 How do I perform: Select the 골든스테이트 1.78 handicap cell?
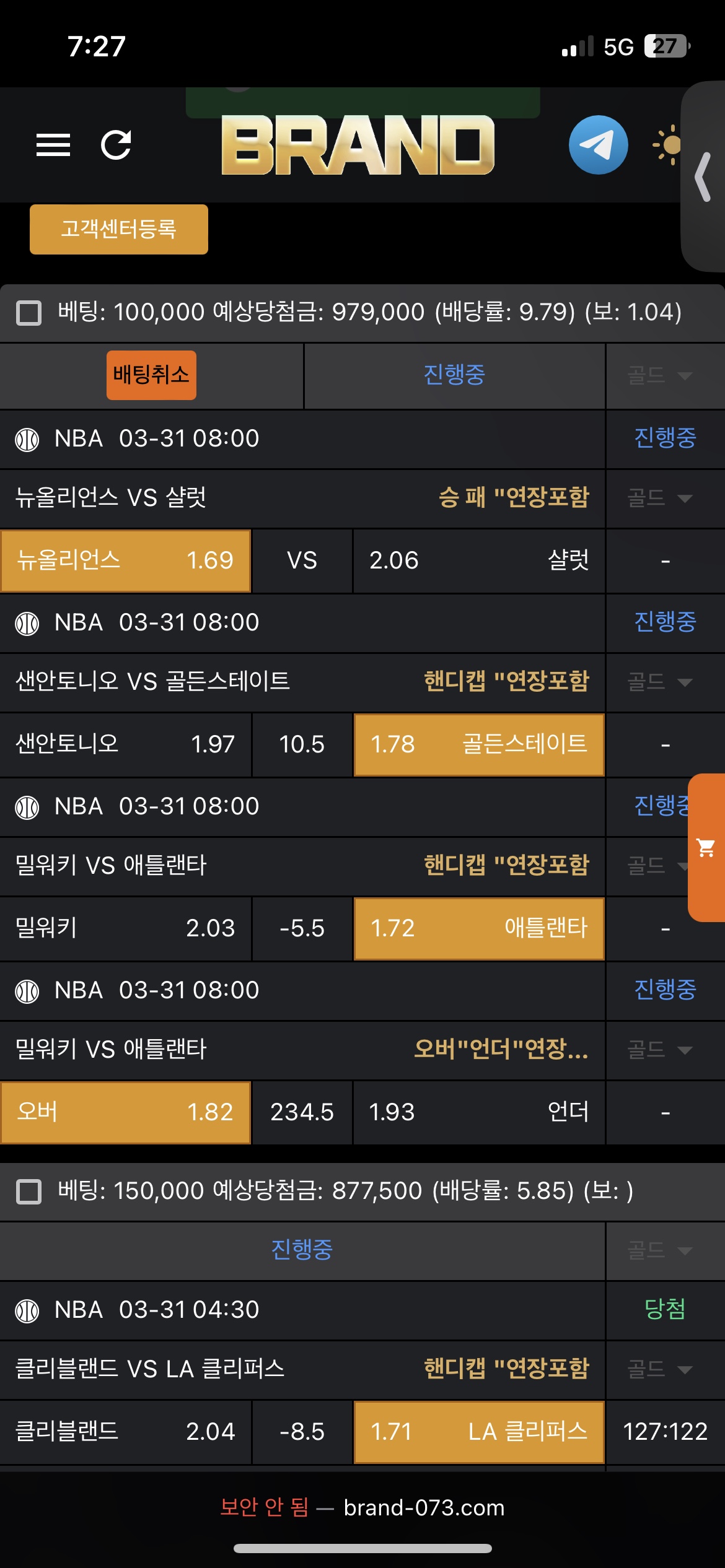[478, 744]
